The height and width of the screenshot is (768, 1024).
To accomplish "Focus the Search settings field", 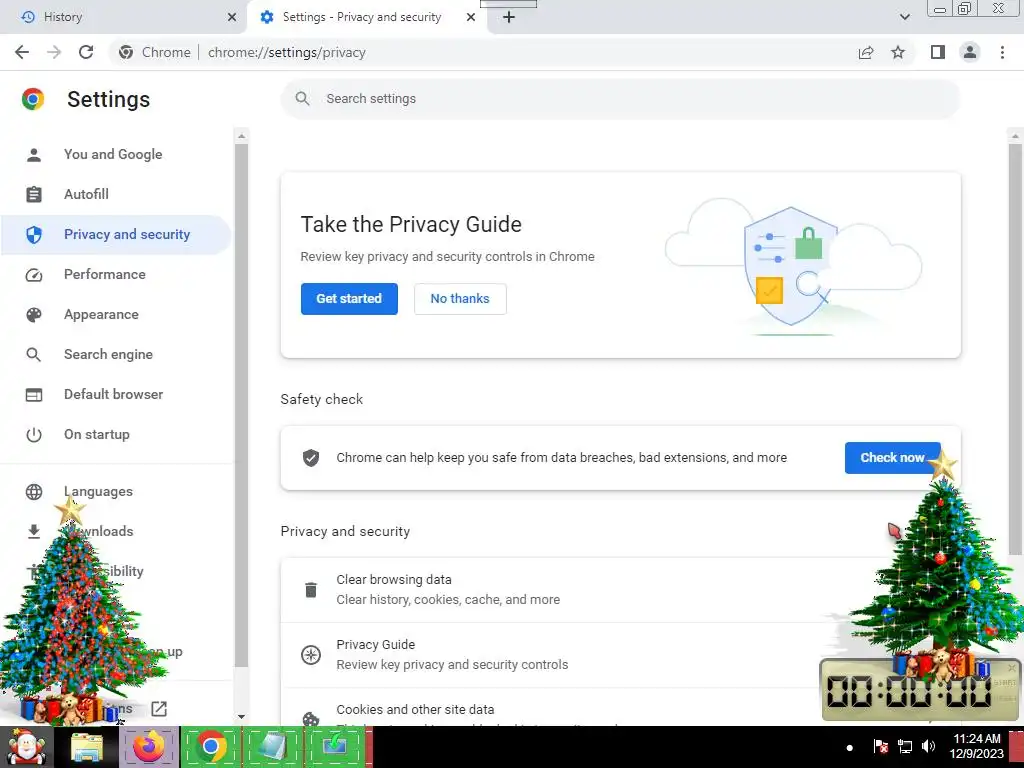I will tap(620, 99).
